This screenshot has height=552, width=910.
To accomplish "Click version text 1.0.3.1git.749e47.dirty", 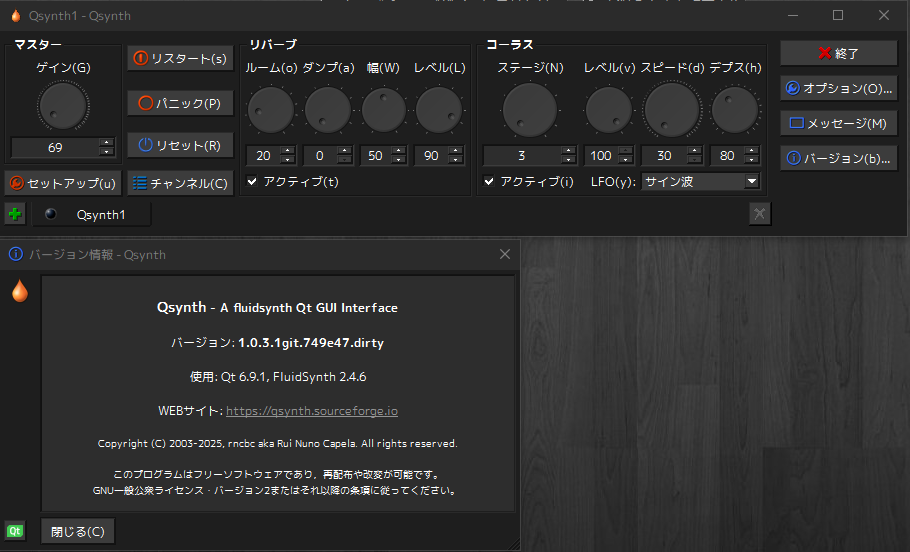I will click(x=311, y=342).
